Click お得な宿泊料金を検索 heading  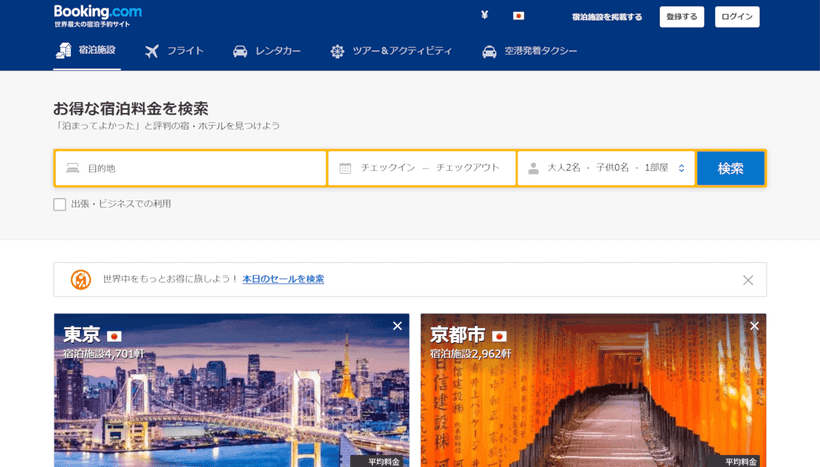tap(131, 108)
